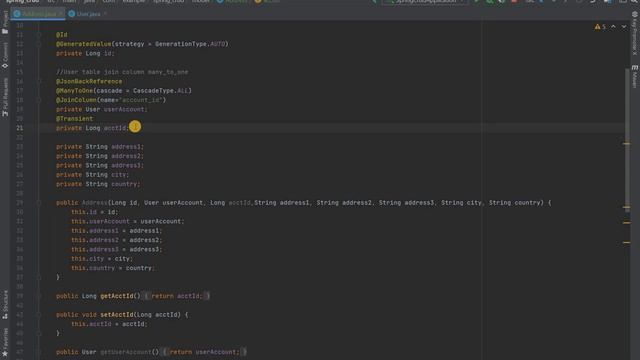640x360 pixels.
Task: Collapse the setAcctId method fold marker
Action: coord(39,315)
